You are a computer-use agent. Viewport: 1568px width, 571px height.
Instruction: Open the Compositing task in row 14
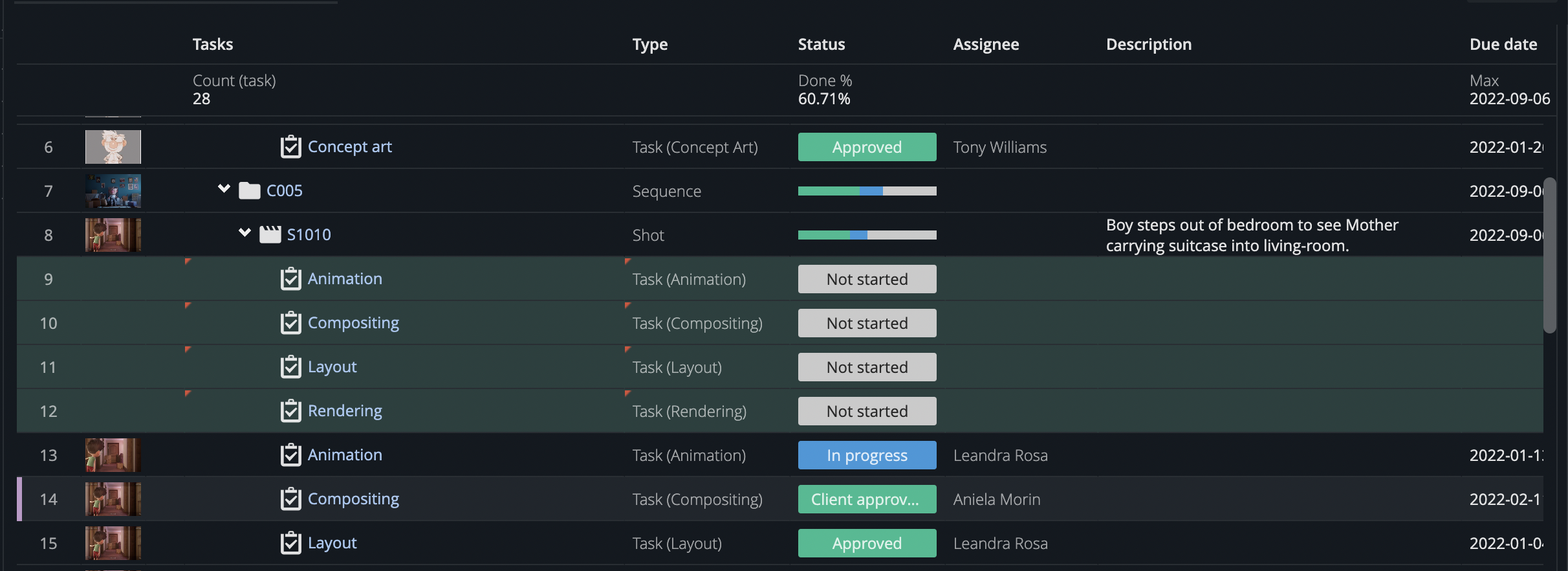[x=353, y=499]
